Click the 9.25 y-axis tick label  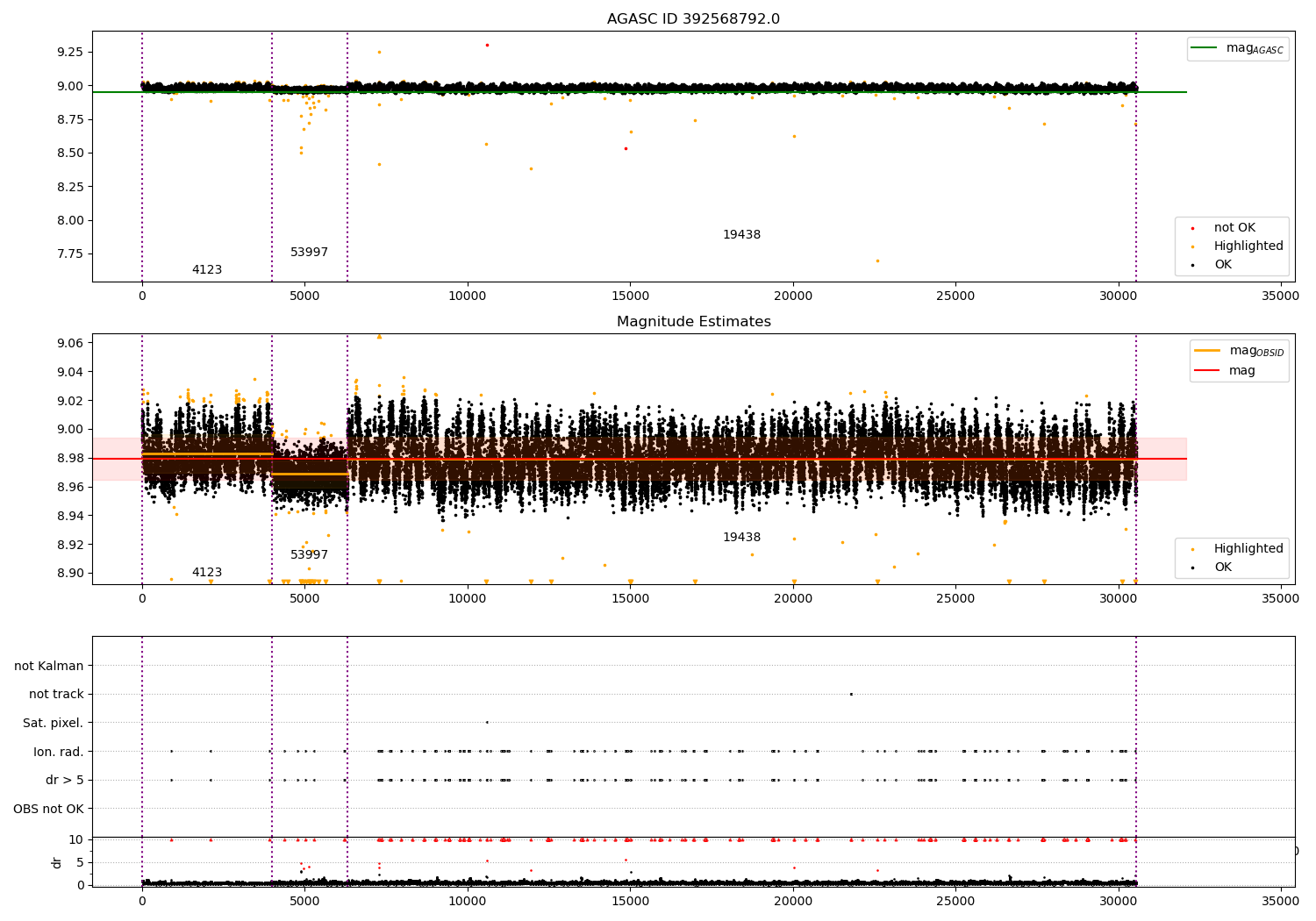coord(69,52)
